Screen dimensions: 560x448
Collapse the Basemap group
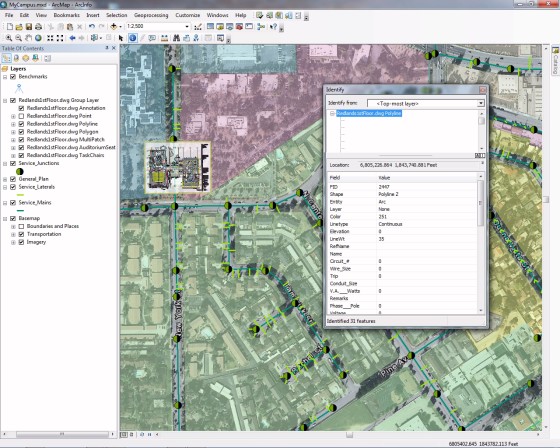click(5, 219)
